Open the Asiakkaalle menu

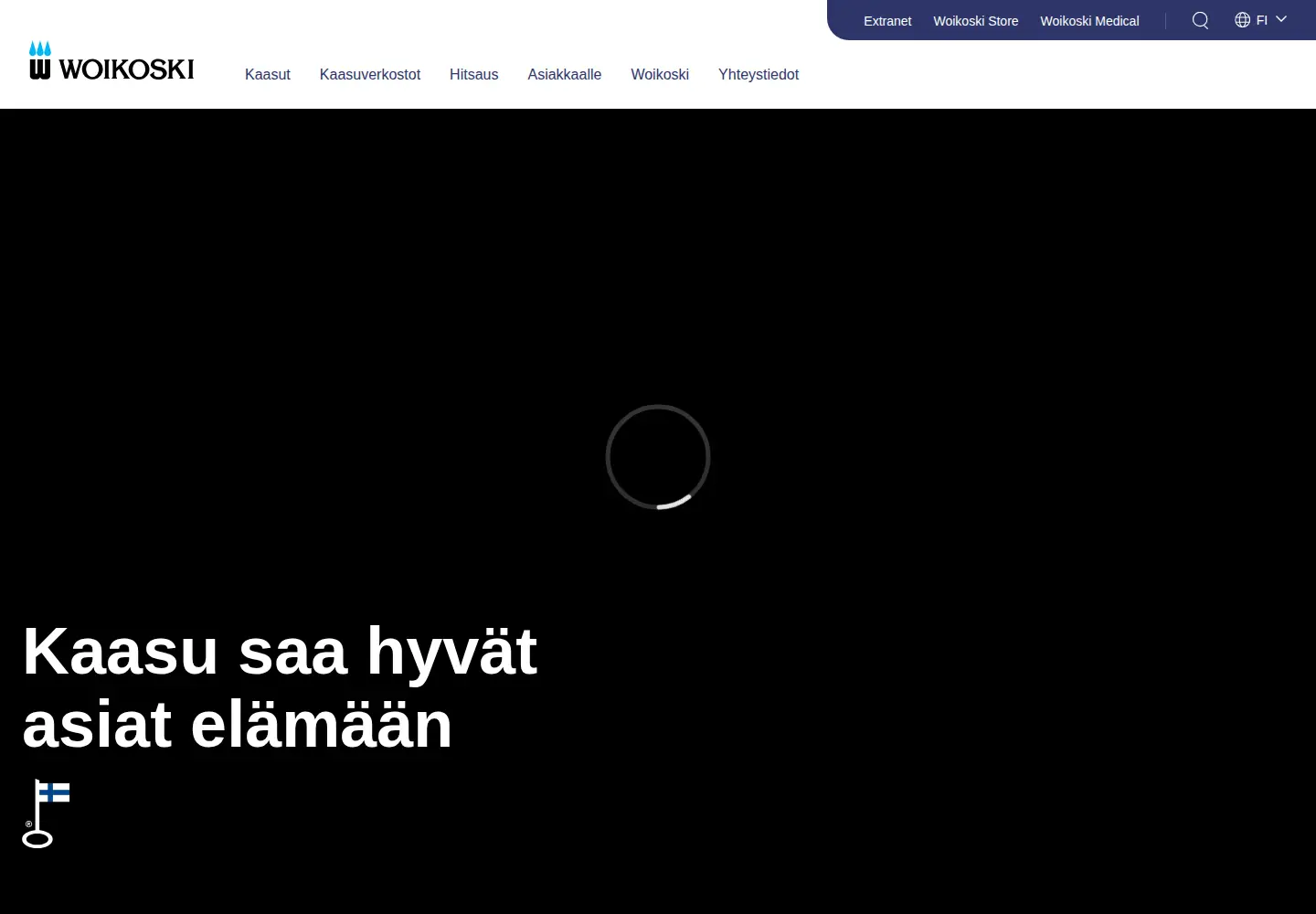(x=565, y=75)
